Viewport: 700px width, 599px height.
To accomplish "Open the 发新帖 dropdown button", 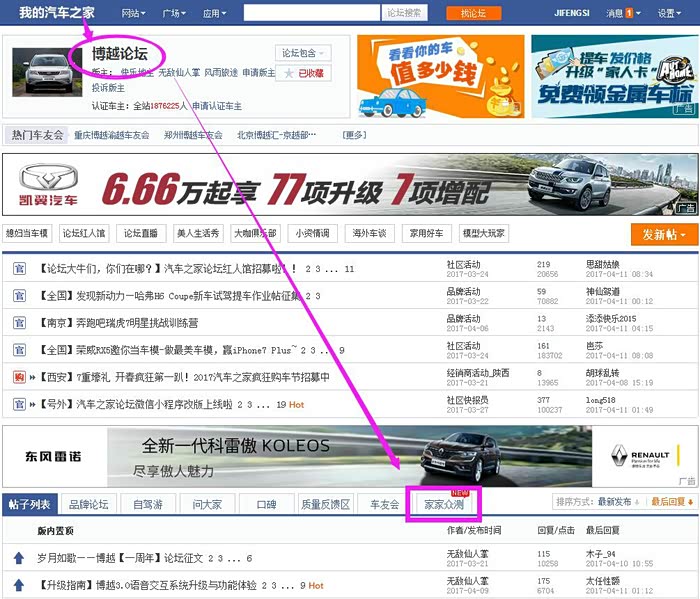I will [x=664, y=234].
